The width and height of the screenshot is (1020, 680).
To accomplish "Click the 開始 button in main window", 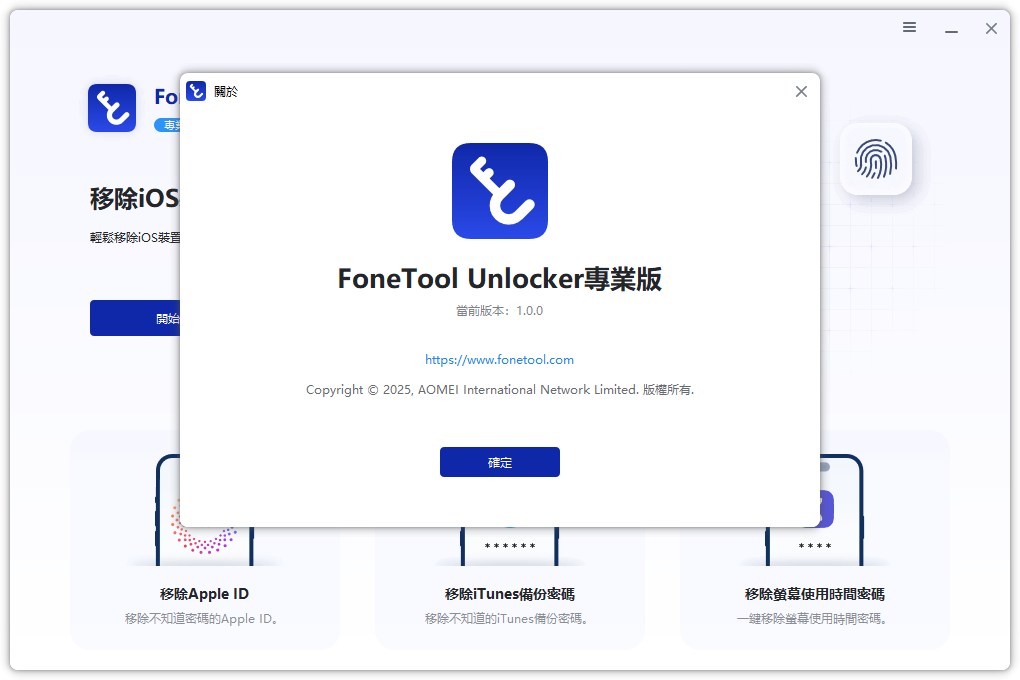I will pyautogui.click(x=135, y=318).
